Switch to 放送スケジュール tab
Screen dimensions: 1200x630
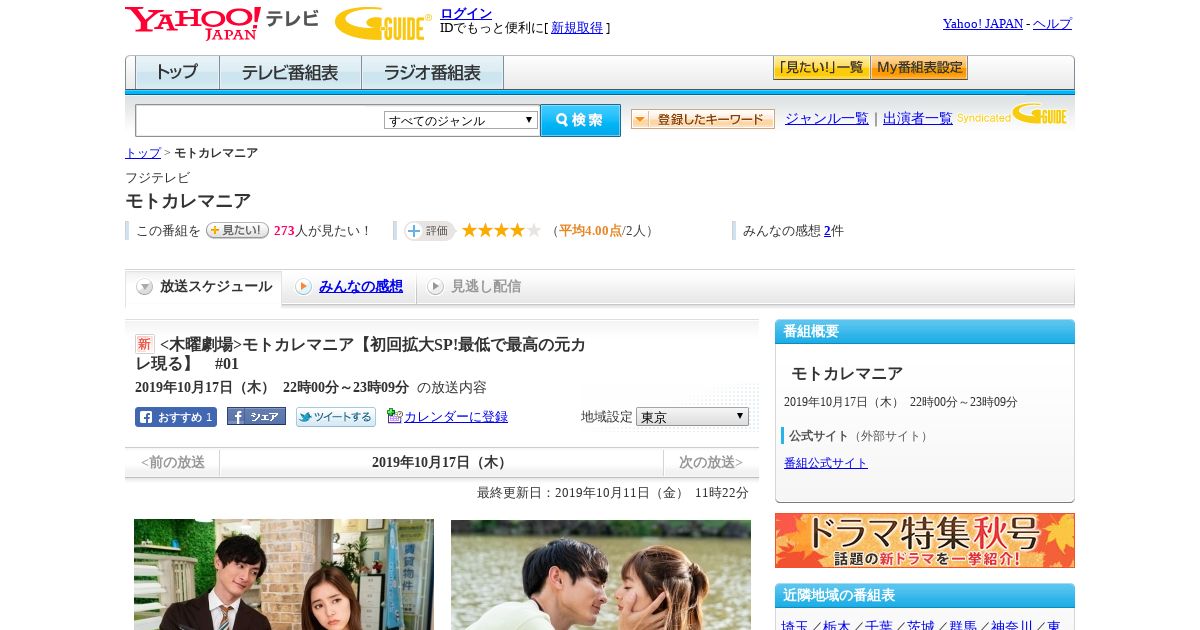point(204,288)
